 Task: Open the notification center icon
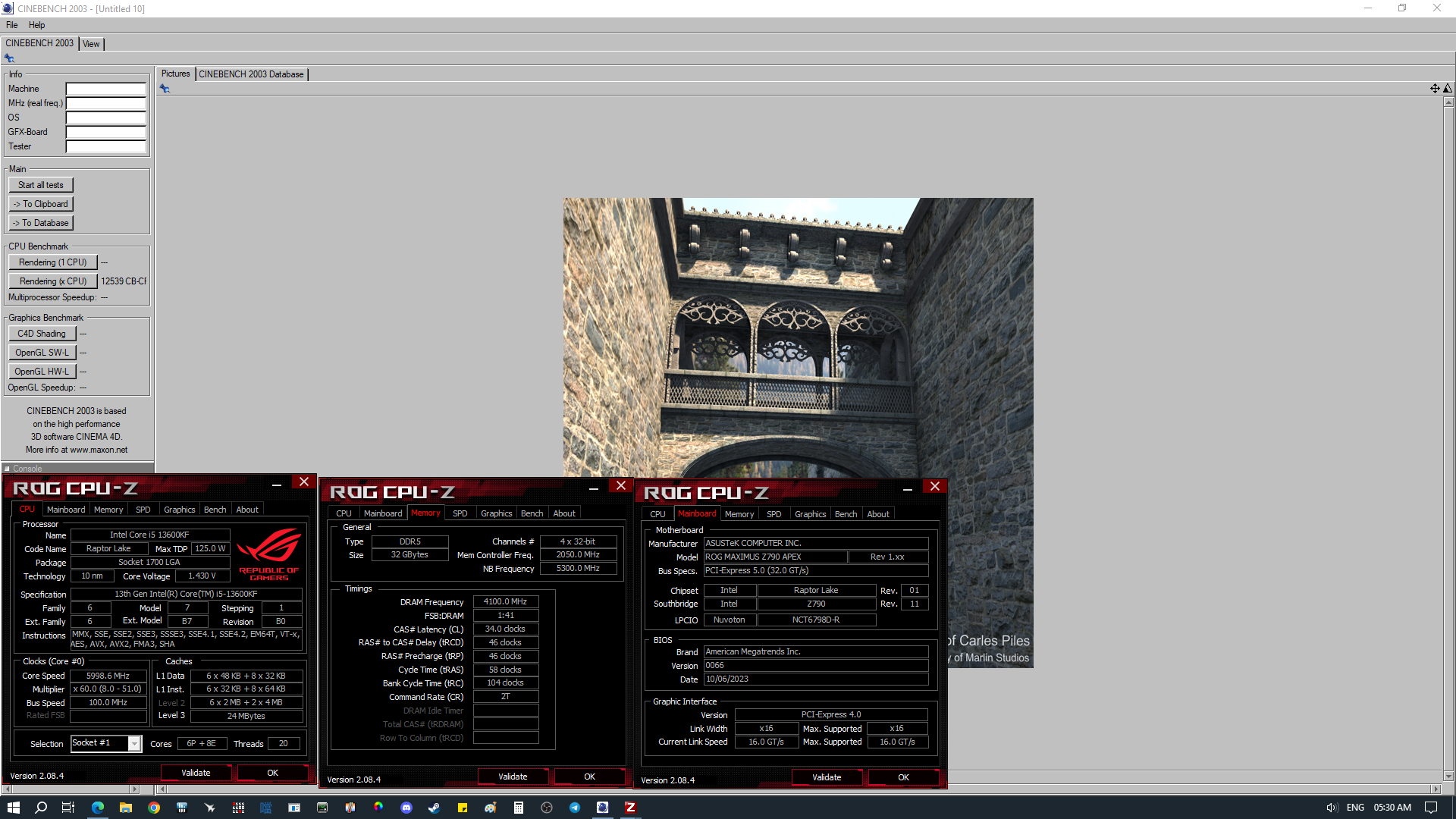pyautogui.click(x=1431, y=808)
